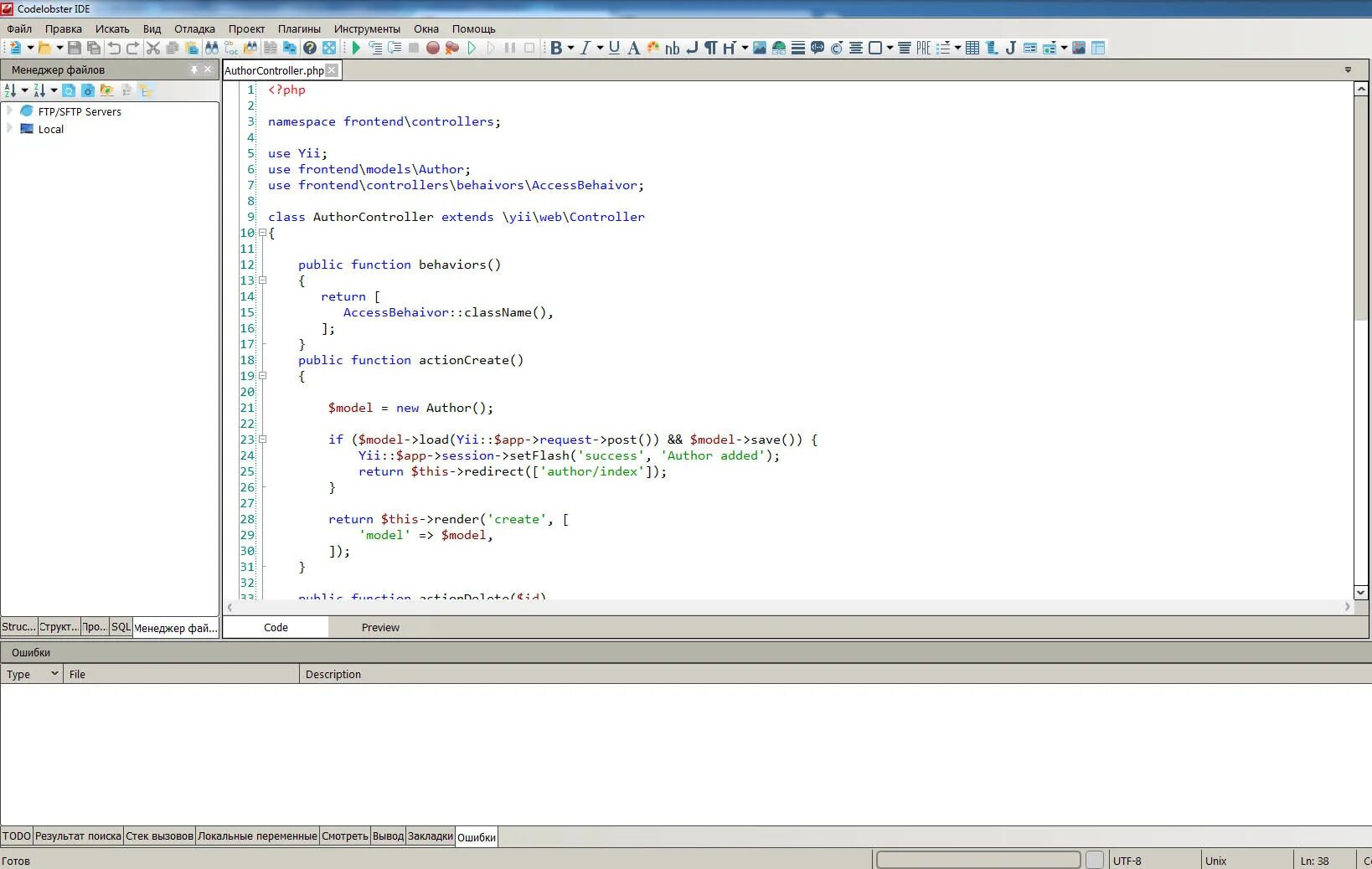The width and height of the screenshot is (1372, 869).
Task: Close the Менеджер файлов panel
Action: point(209,69)
